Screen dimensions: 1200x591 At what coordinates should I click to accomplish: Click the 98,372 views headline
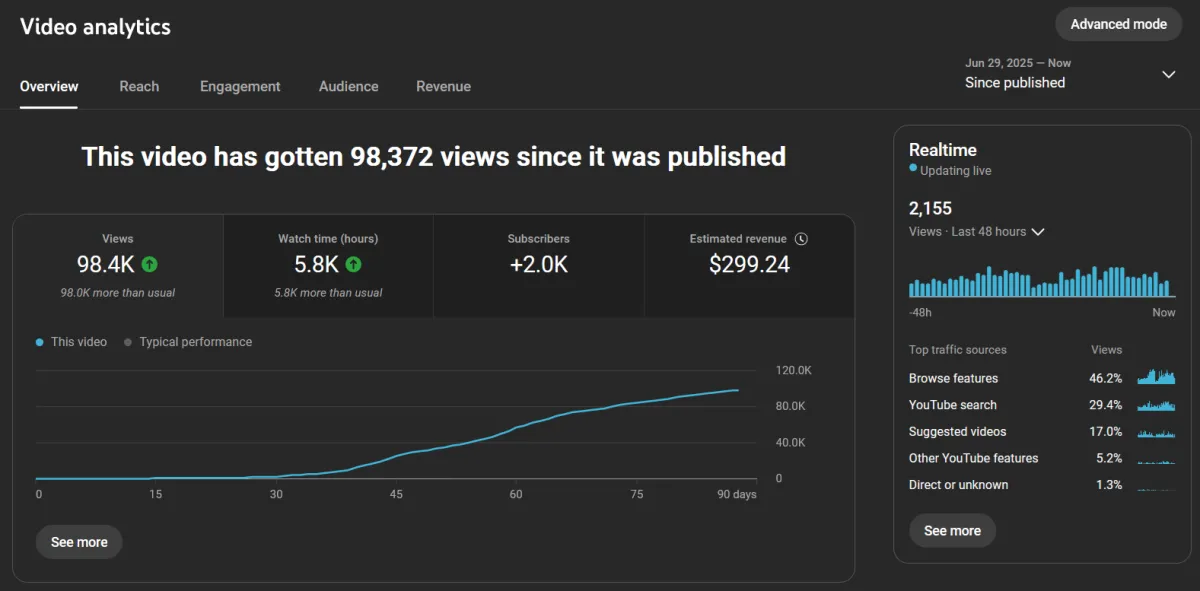pyautogui.click(x=433, y=156)
